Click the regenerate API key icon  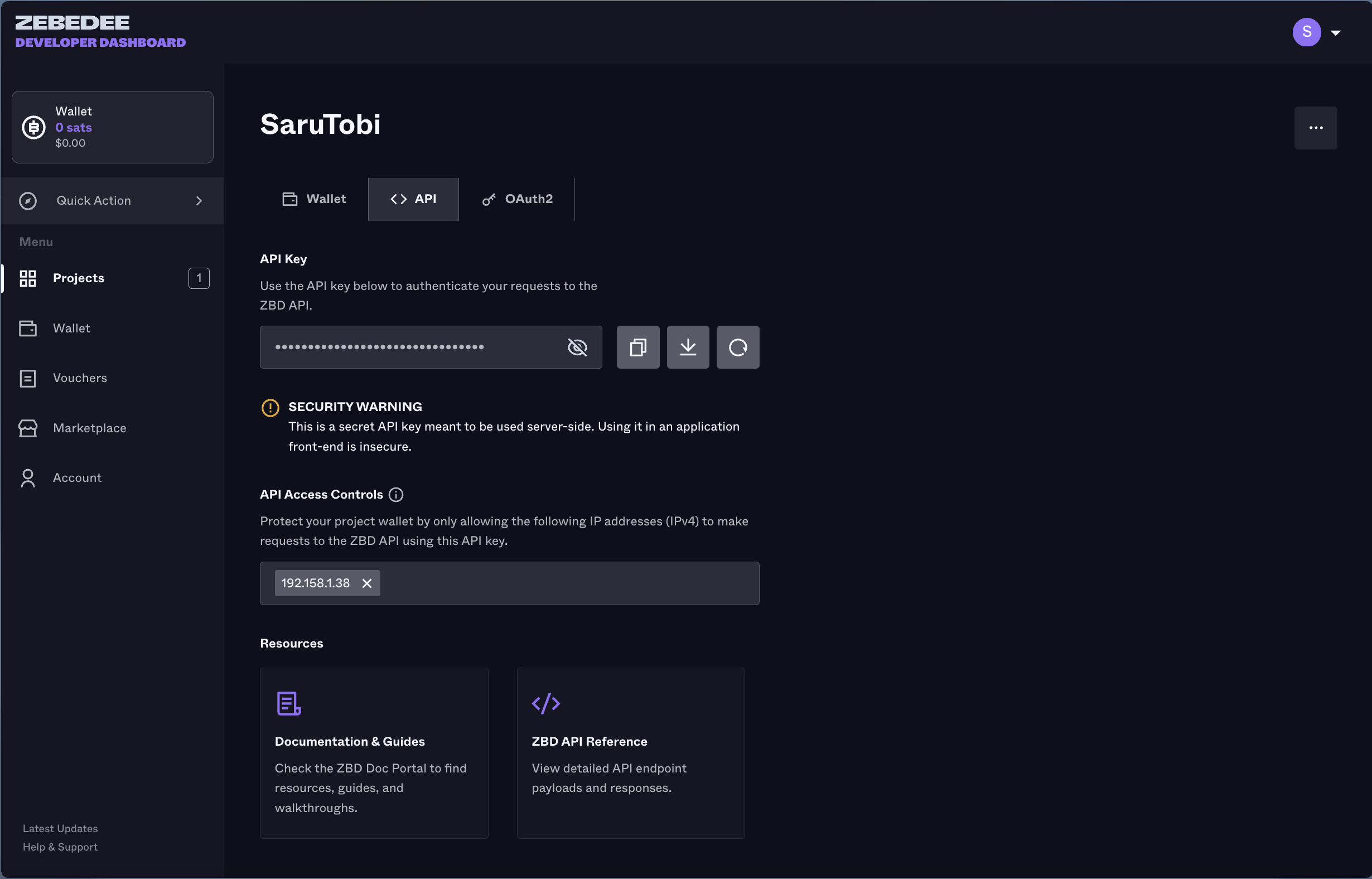[737, 346]
